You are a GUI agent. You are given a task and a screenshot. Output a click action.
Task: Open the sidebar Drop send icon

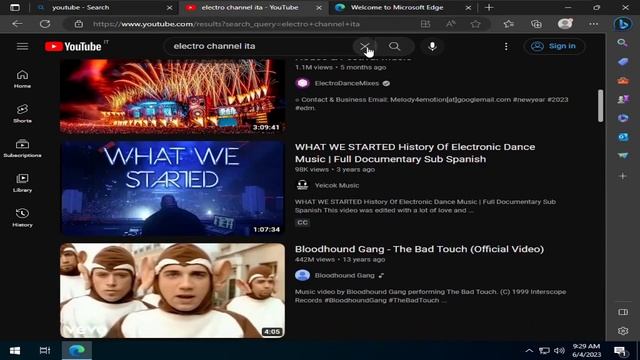[622, 156]
